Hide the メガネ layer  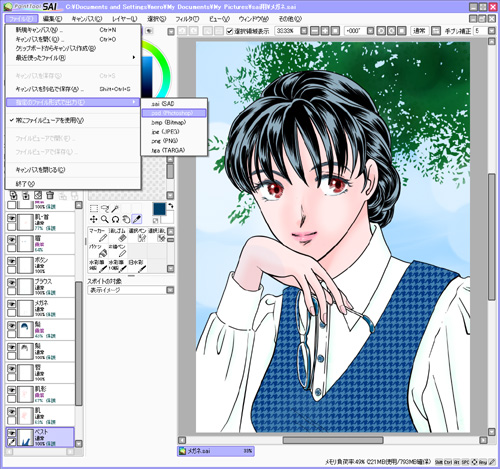point(12,304)
